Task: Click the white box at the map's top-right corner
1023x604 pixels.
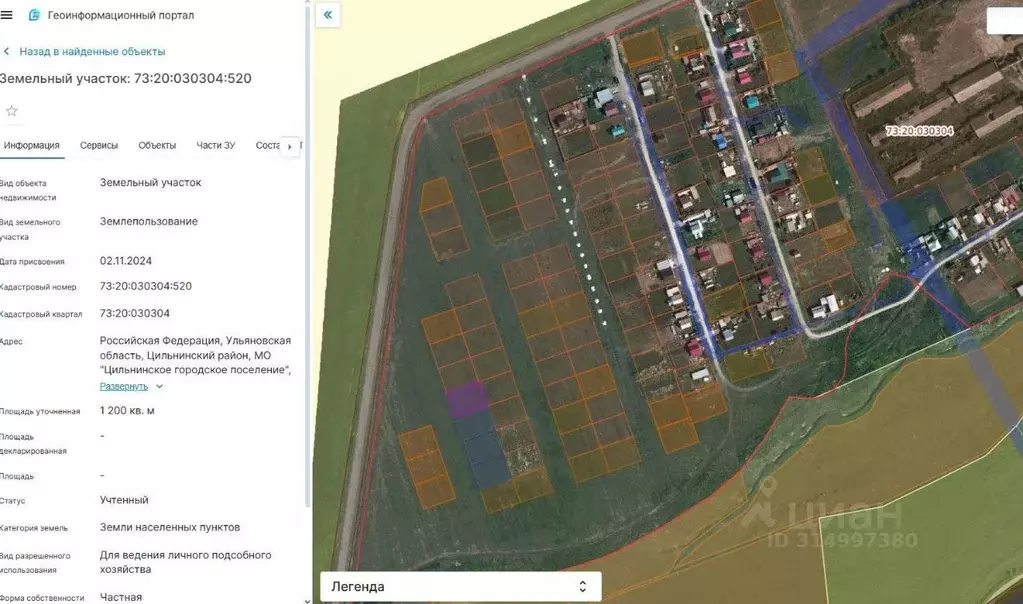Action: 1005,21
